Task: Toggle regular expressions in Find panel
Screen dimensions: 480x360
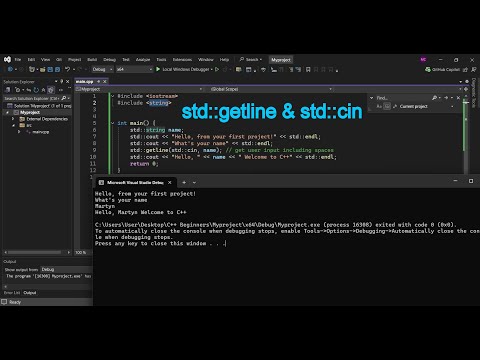Action: pos(395,106)
